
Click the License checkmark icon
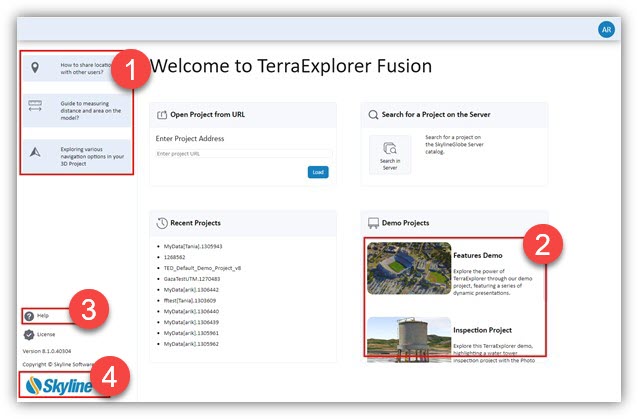(29, 334)
